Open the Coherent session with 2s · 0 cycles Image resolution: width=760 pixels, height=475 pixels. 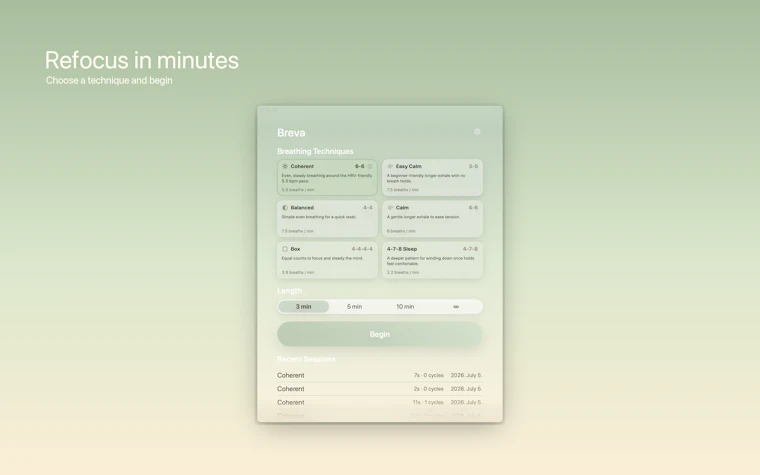click(x=380, y=389)
